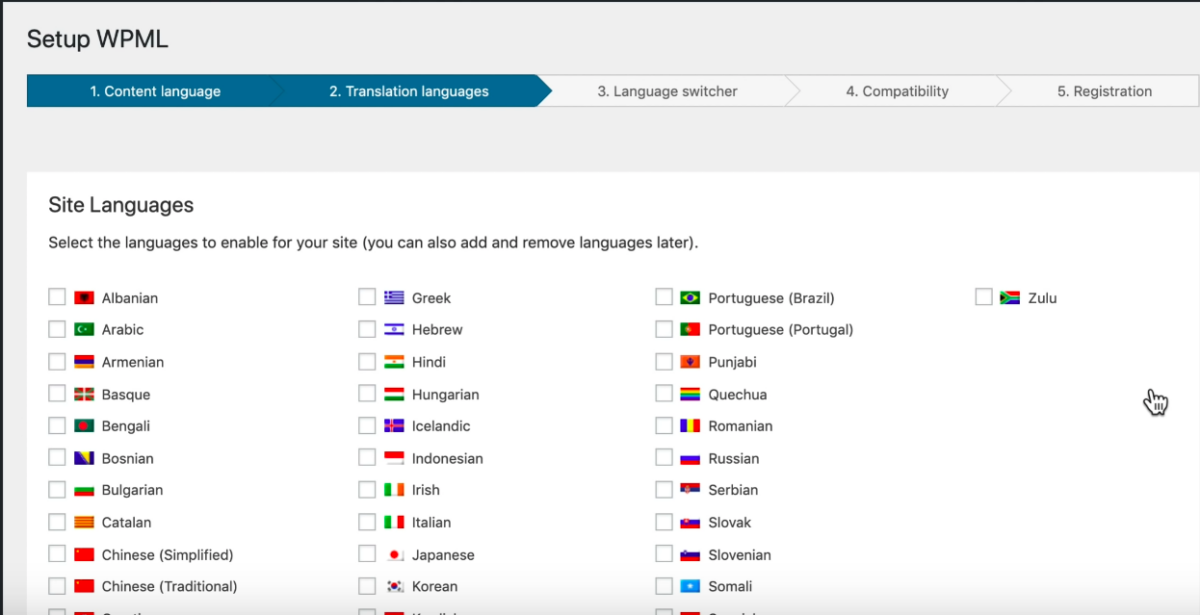
Task: Click the Italian flag icon
Action: [x=393, y=521]
